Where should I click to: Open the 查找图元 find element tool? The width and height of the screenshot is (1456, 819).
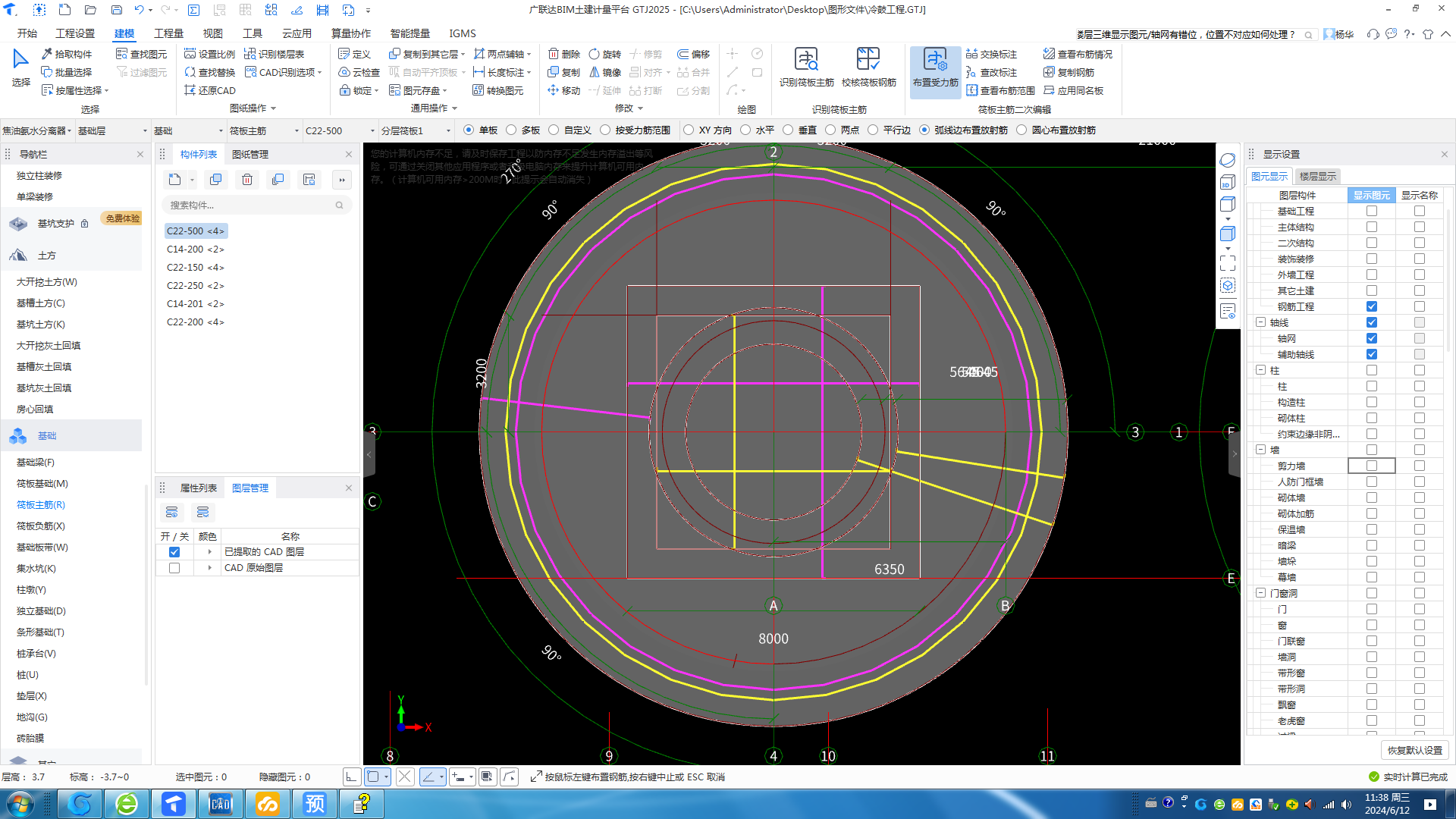coord(141,54)
